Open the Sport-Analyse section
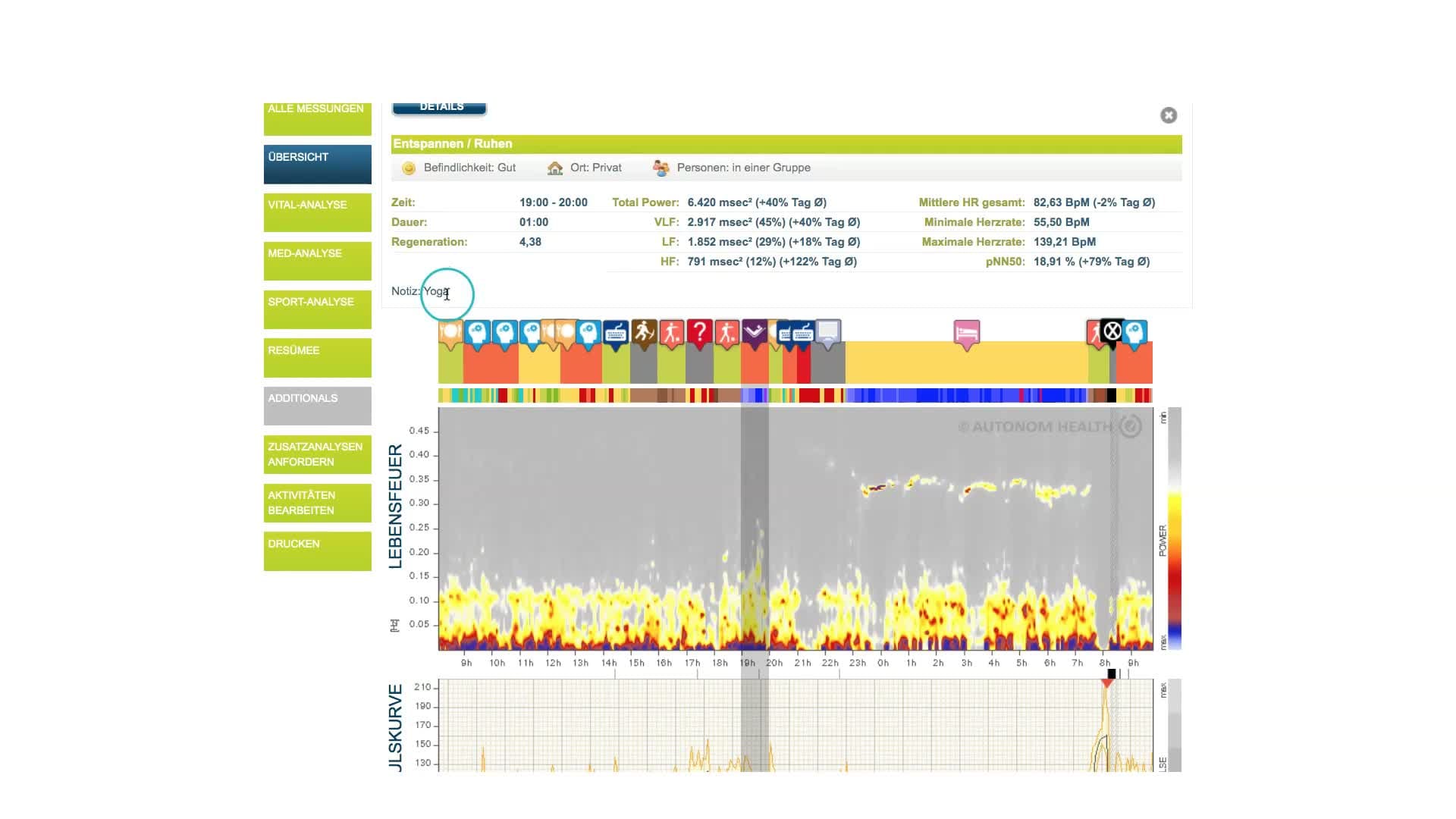The image size is (1456, 819). [317, 309]
